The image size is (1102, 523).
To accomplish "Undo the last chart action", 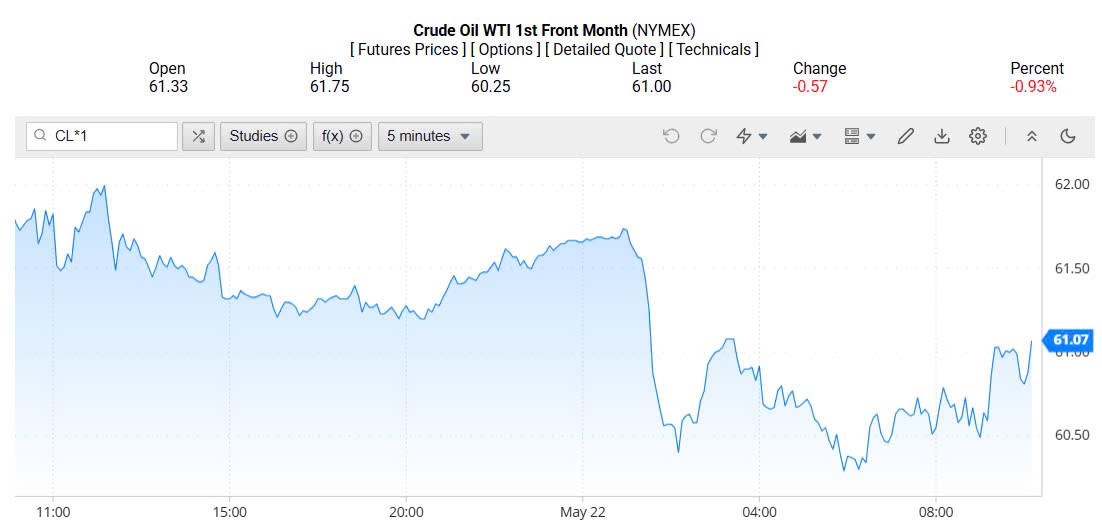I will pyautogui.click(x=671, y=136).
